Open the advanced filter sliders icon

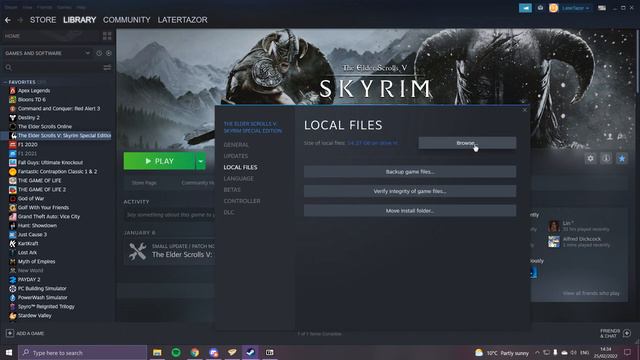click(107, 67)
